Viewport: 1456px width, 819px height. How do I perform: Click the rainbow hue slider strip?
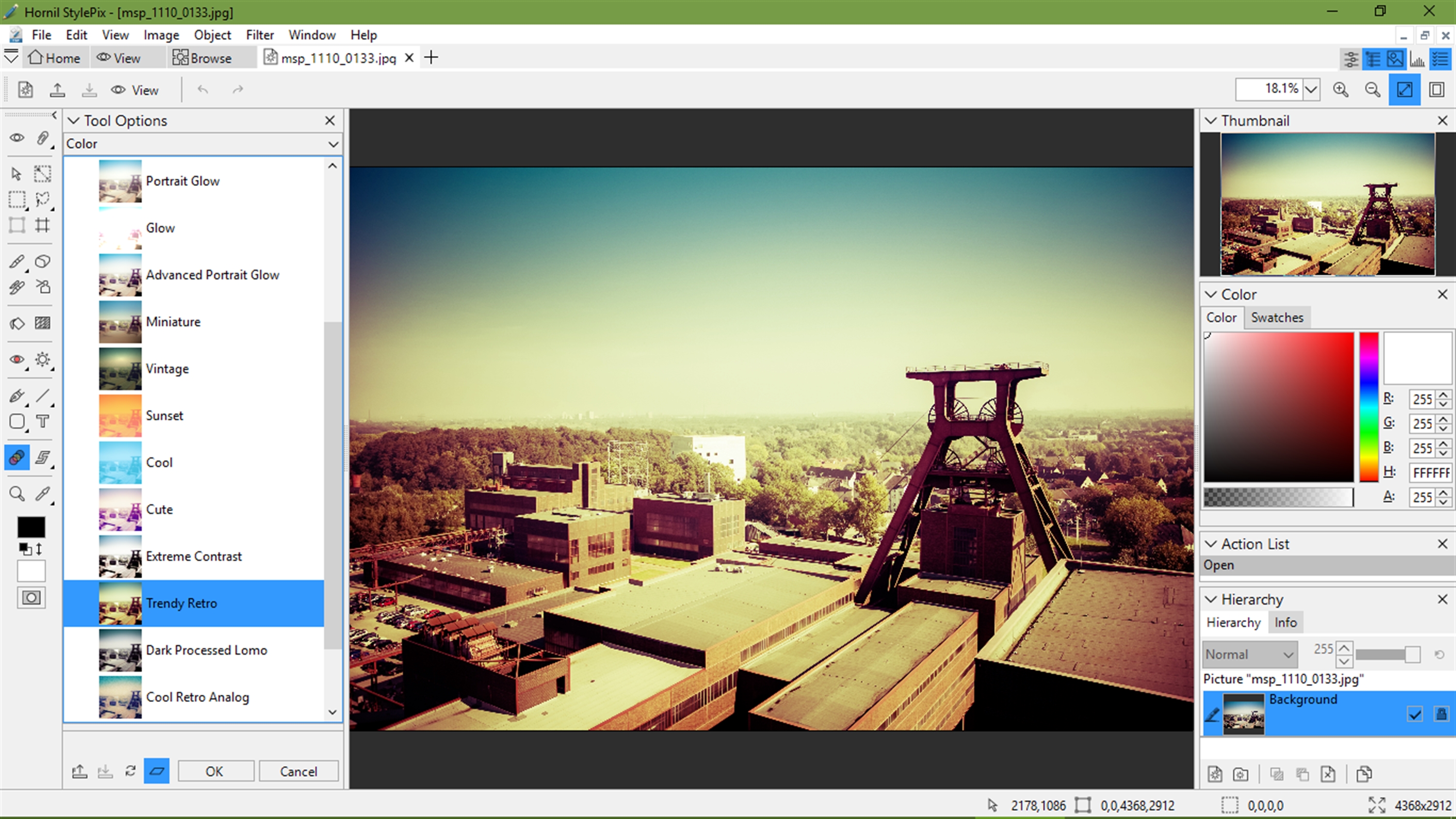(x=1368, y=407)
